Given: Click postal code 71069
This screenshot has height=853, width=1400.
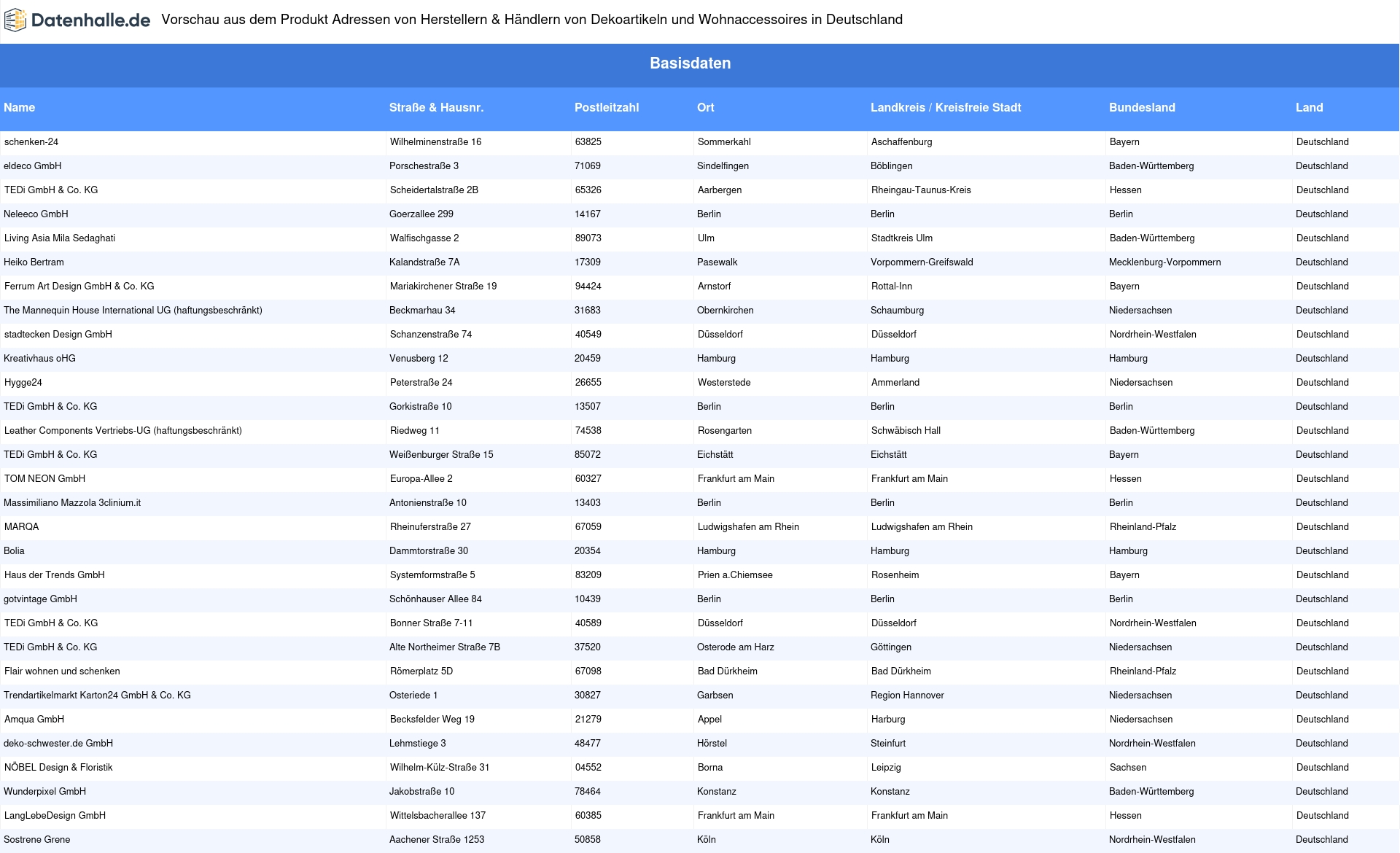Looking at the screenshot, I should pos(588,166).
